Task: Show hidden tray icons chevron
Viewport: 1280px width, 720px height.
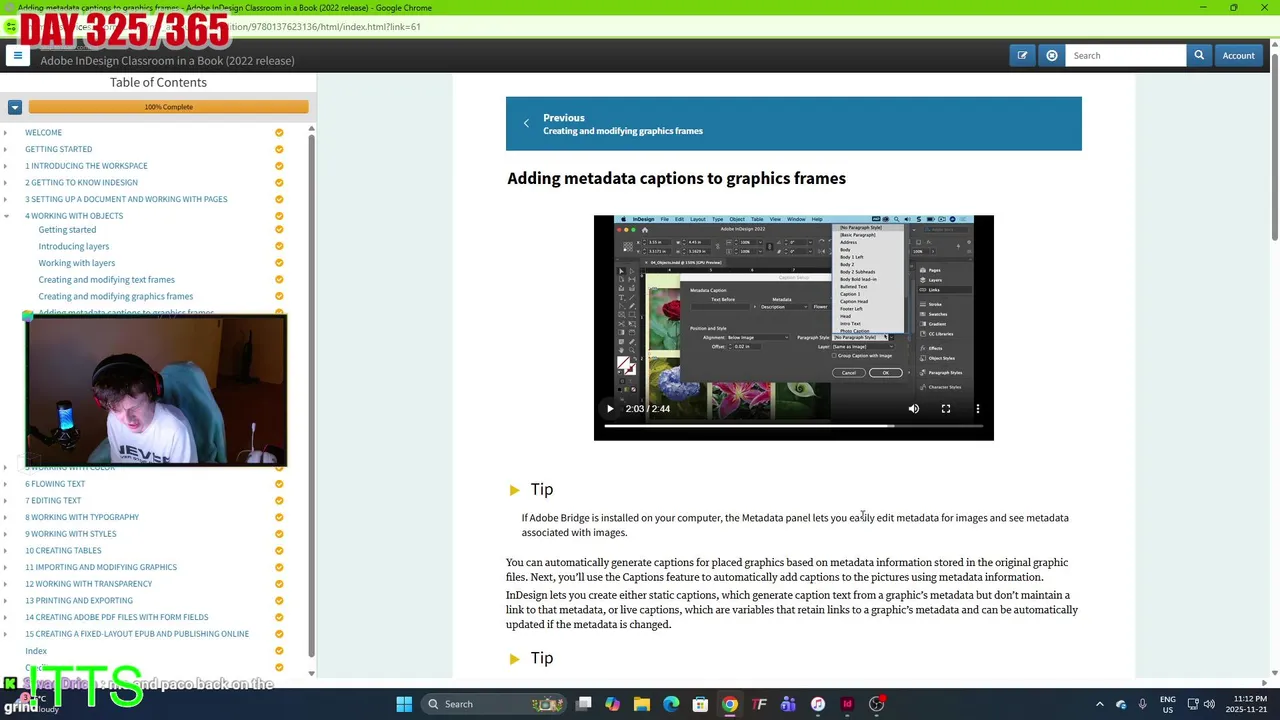Action: click(x=1100, y=704)
